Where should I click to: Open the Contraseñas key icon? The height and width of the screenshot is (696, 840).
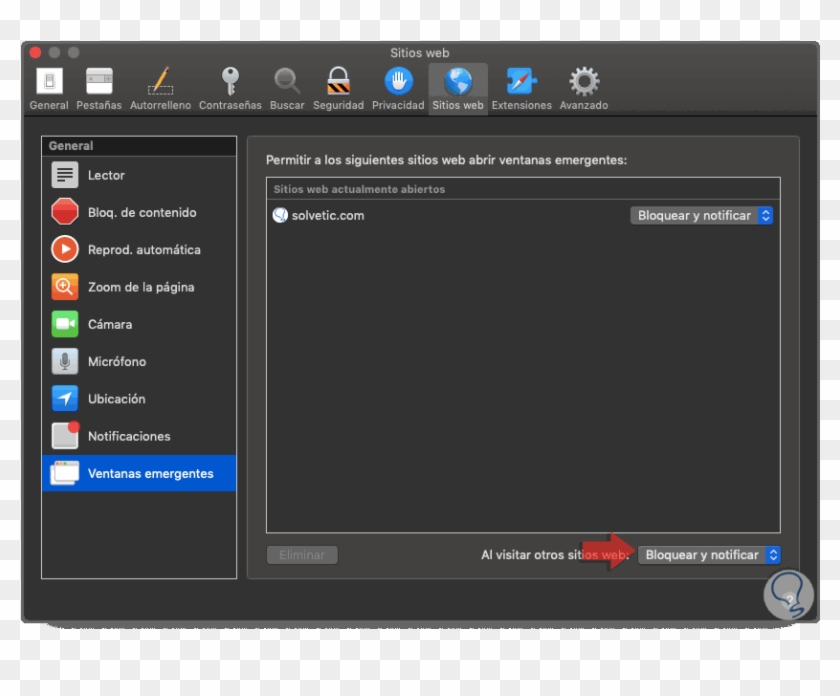pos(230,82)
